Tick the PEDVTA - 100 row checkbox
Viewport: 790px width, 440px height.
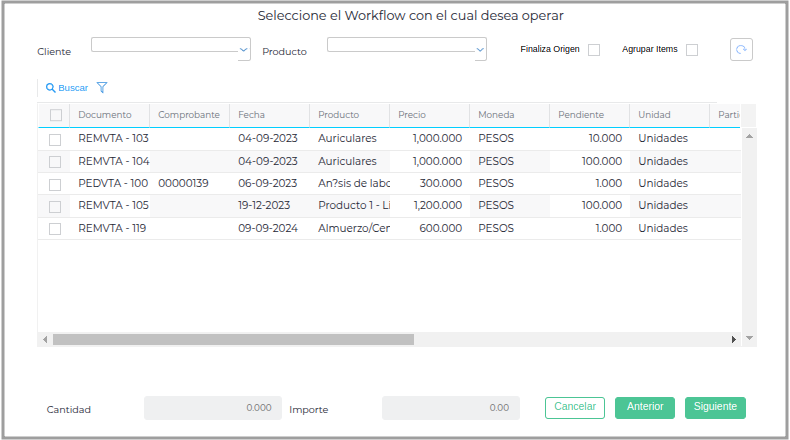pos(55,184)
